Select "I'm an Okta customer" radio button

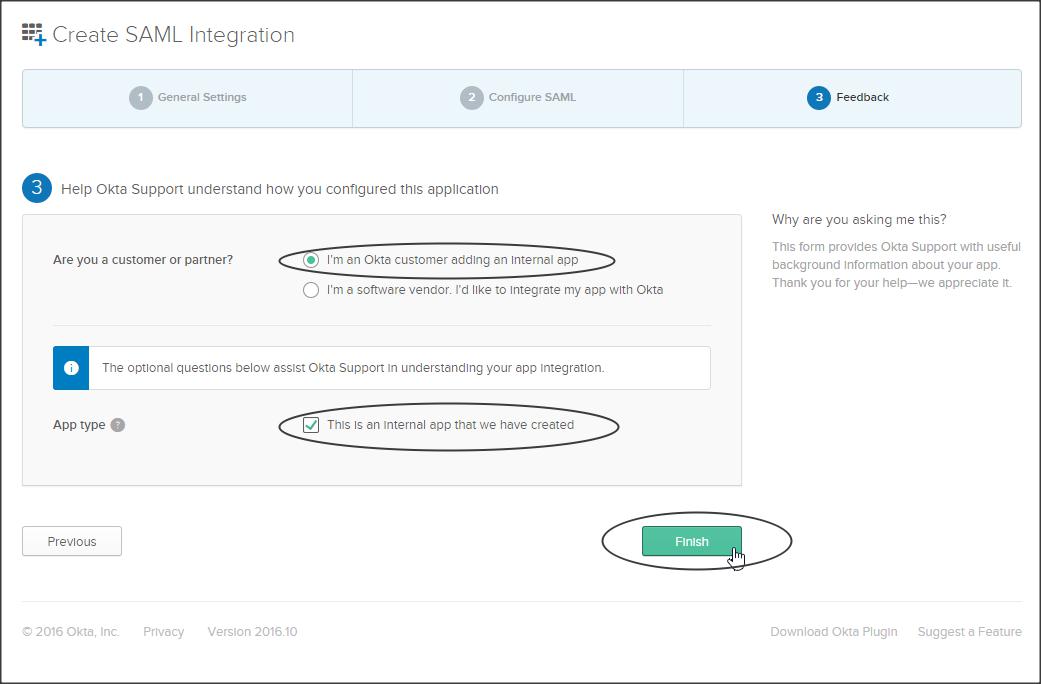pyautogui.click(x=311, y=260)
